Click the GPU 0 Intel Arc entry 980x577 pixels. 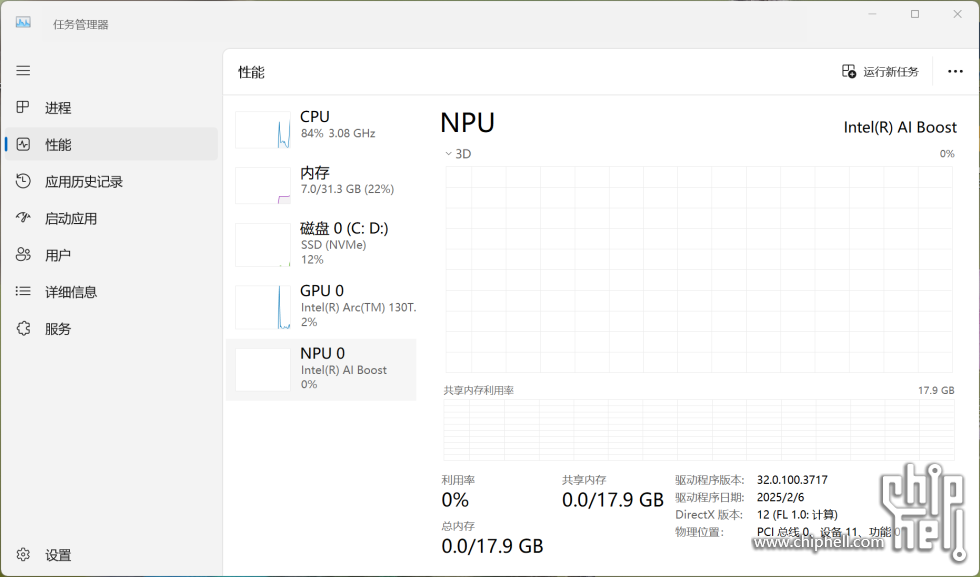coord(321,307)
